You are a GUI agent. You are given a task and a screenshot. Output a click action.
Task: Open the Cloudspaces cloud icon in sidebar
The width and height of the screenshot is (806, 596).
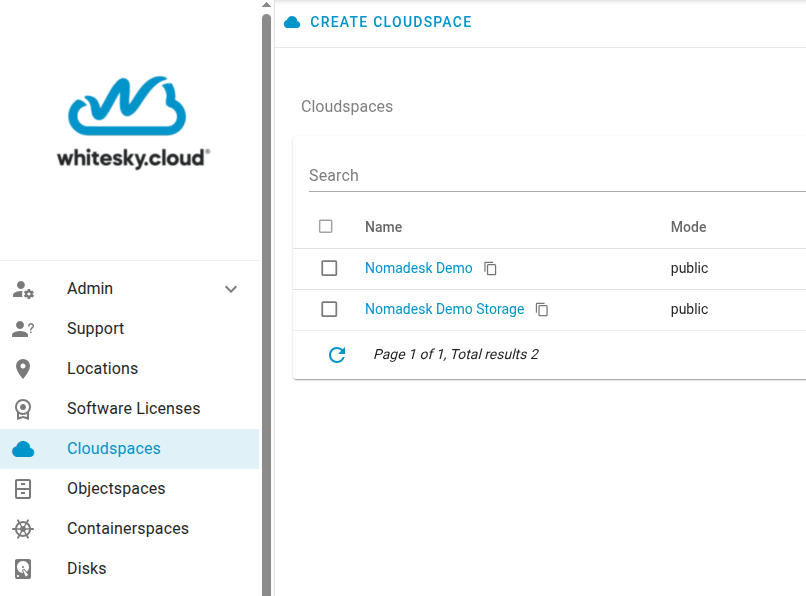pos(24,448)
